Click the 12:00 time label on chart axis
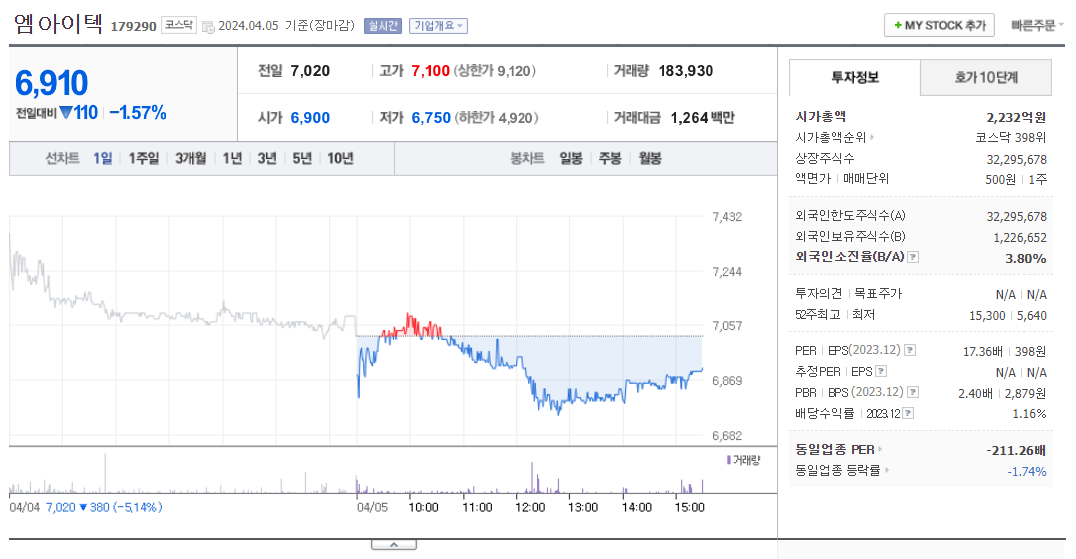 [x=530, y=508]
